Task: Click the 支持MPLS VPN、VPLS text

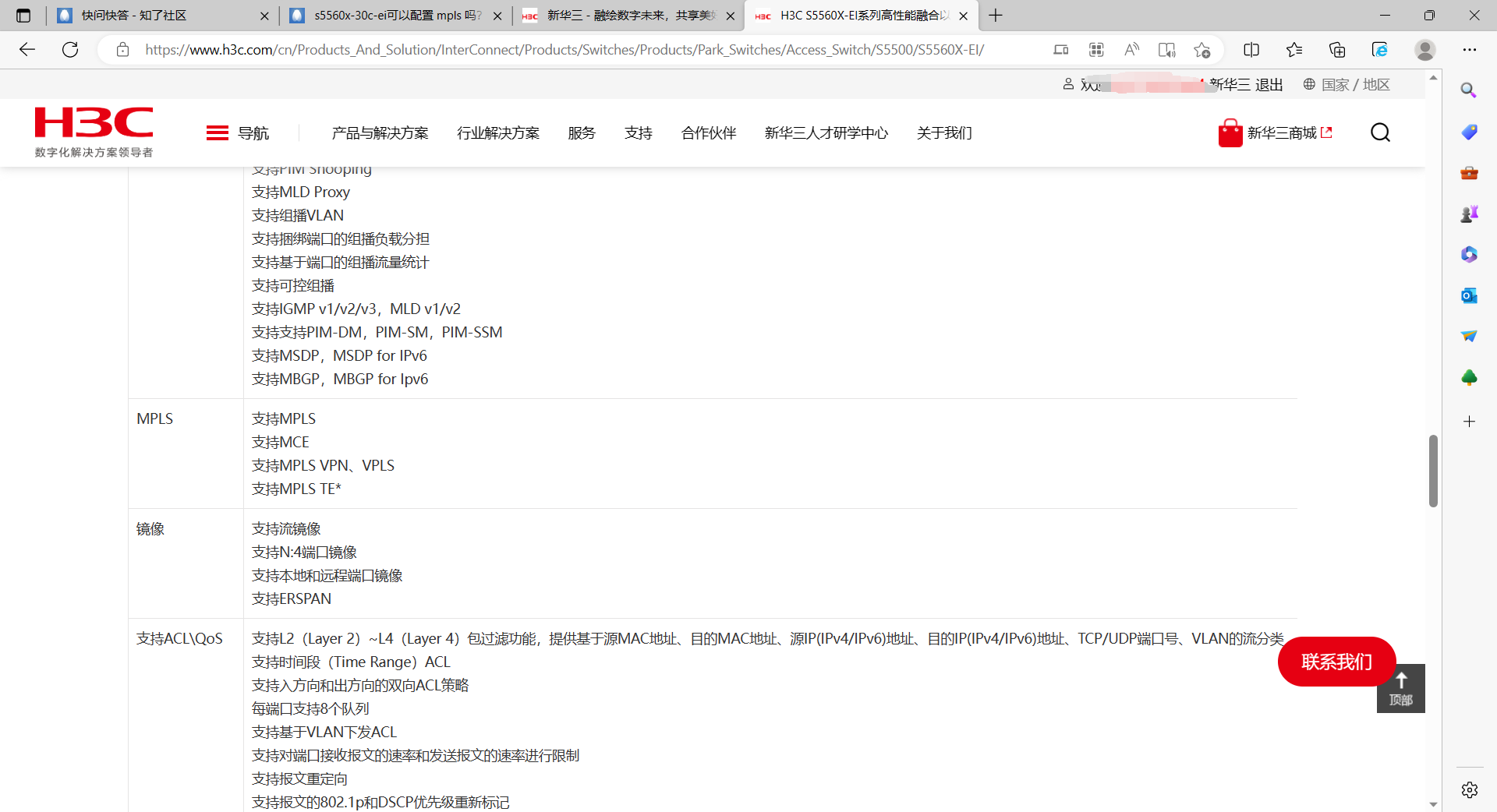Action: tap(323, 465)
